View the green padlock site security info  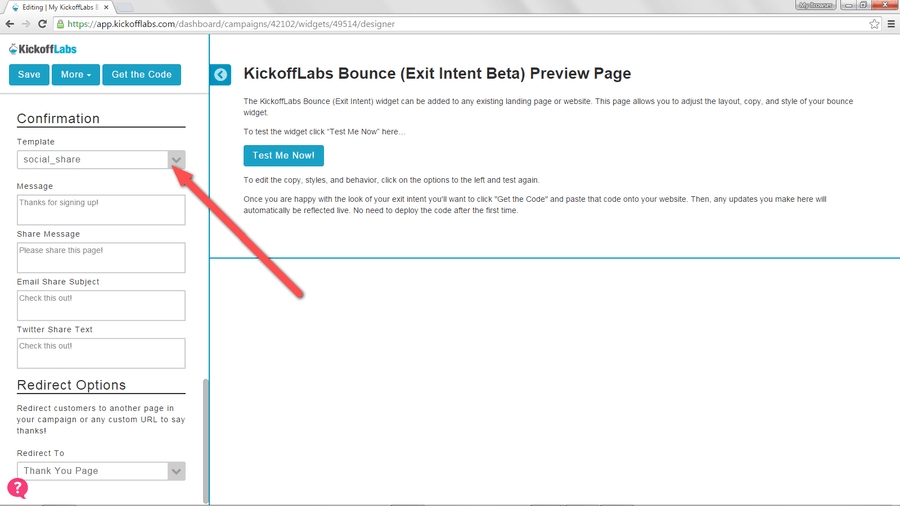click(x=60, y=24)
